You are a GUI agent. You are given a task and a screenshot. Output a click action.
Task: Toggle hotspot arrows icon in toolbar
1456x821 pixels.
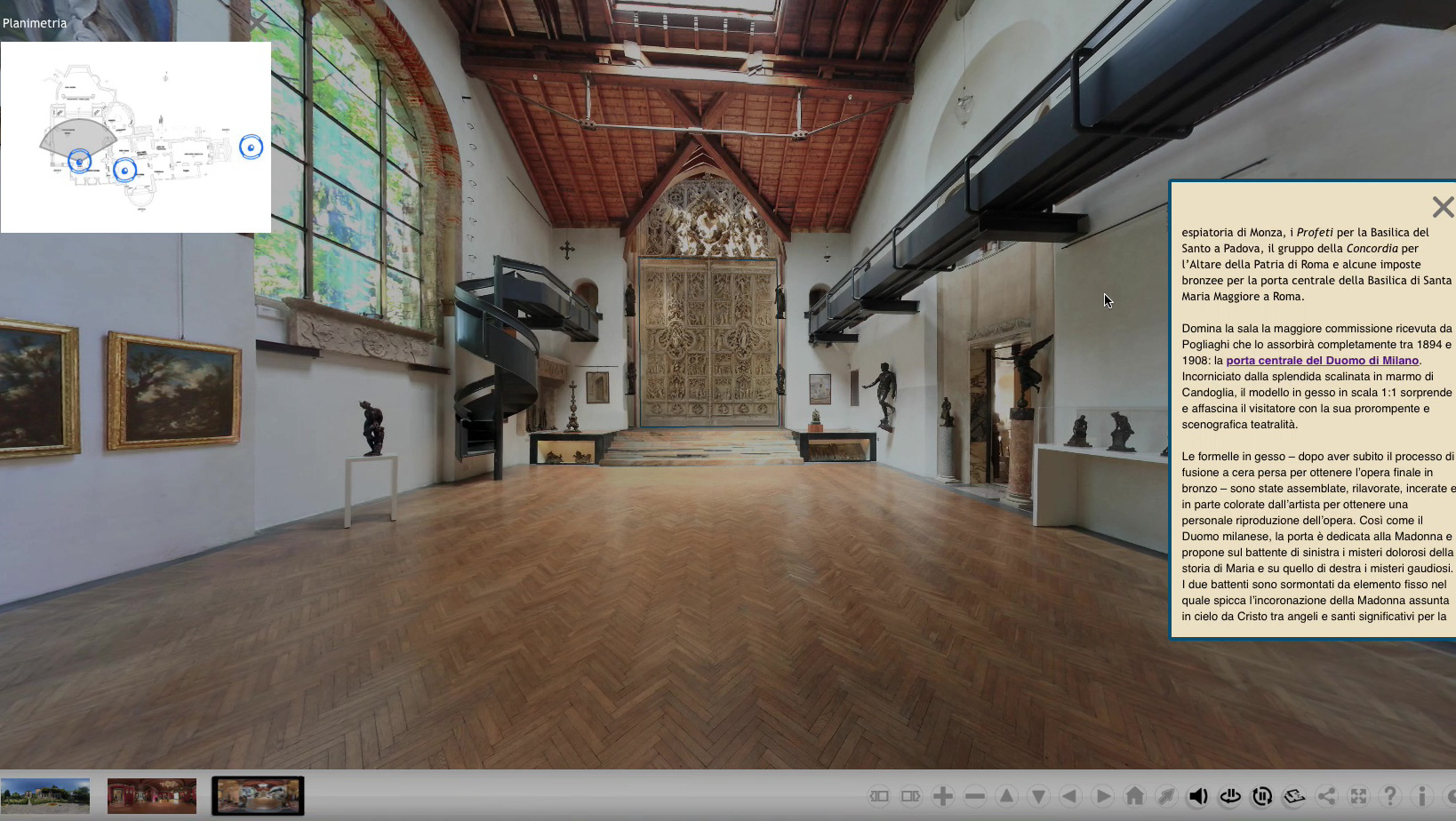point(1166,796)
